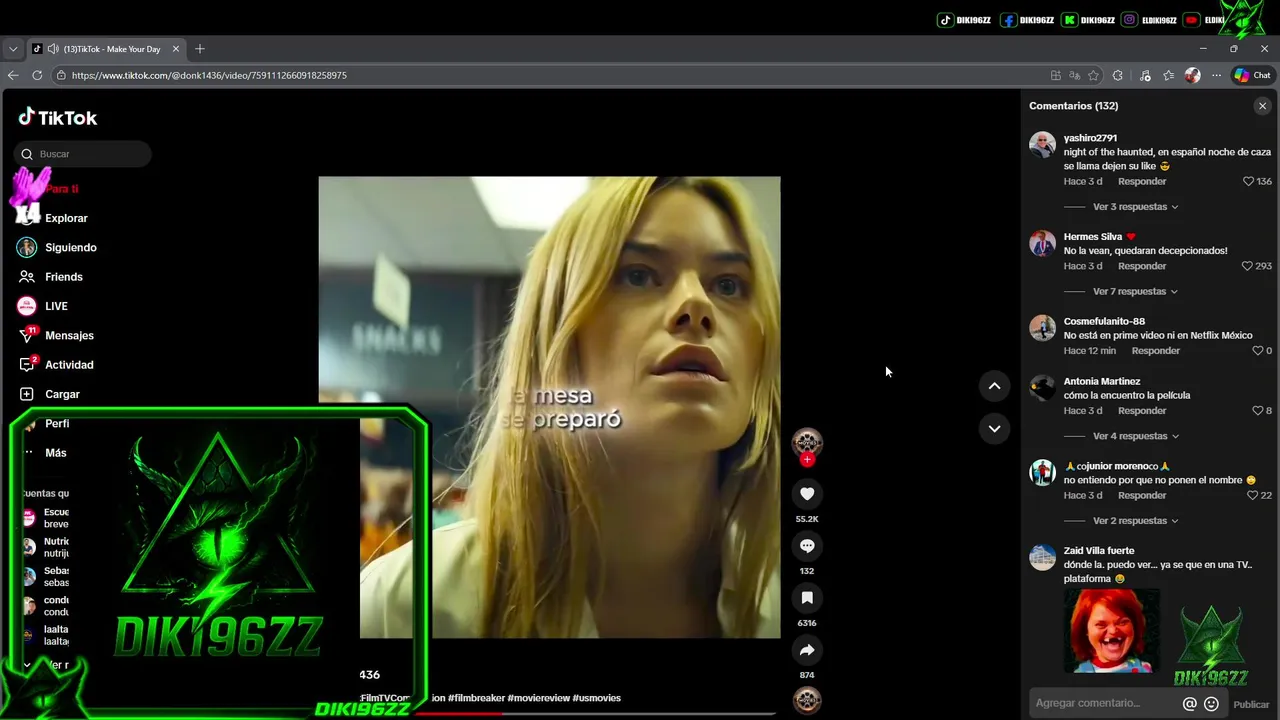Go to next video with down arrow
This screenshot has height=720, width=1280.
994,428
